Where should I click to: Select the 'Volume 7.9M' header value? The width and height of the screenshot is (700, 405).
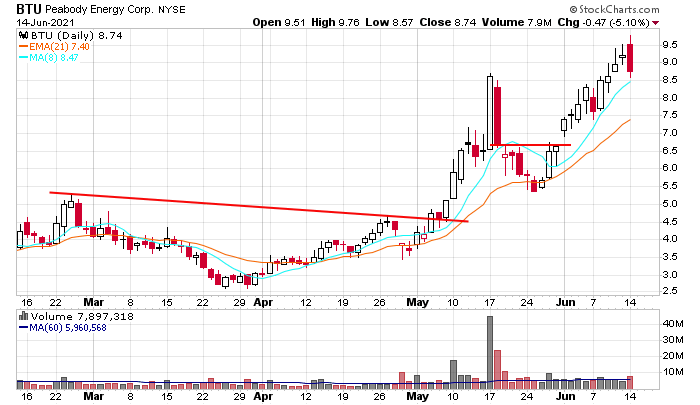pyautogui.click(x=517, y=22)
